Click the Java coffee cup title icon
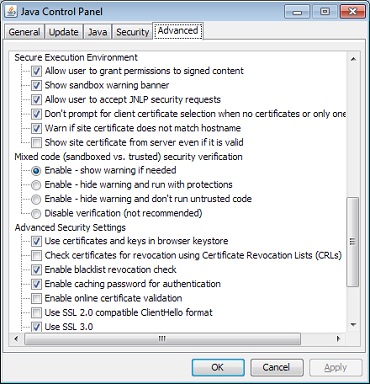Viewport: 370px width, 384px height. 11,12
